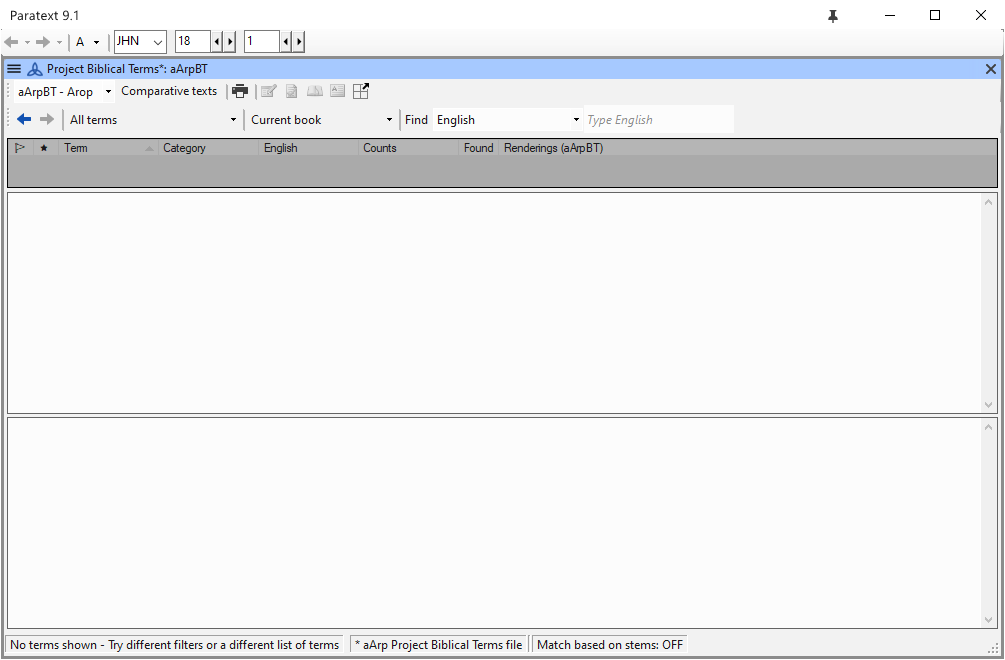Click the grid layout pop-out icon
Image resolution: width=1005 pixels, height=660 pixels.
[361, 91]
